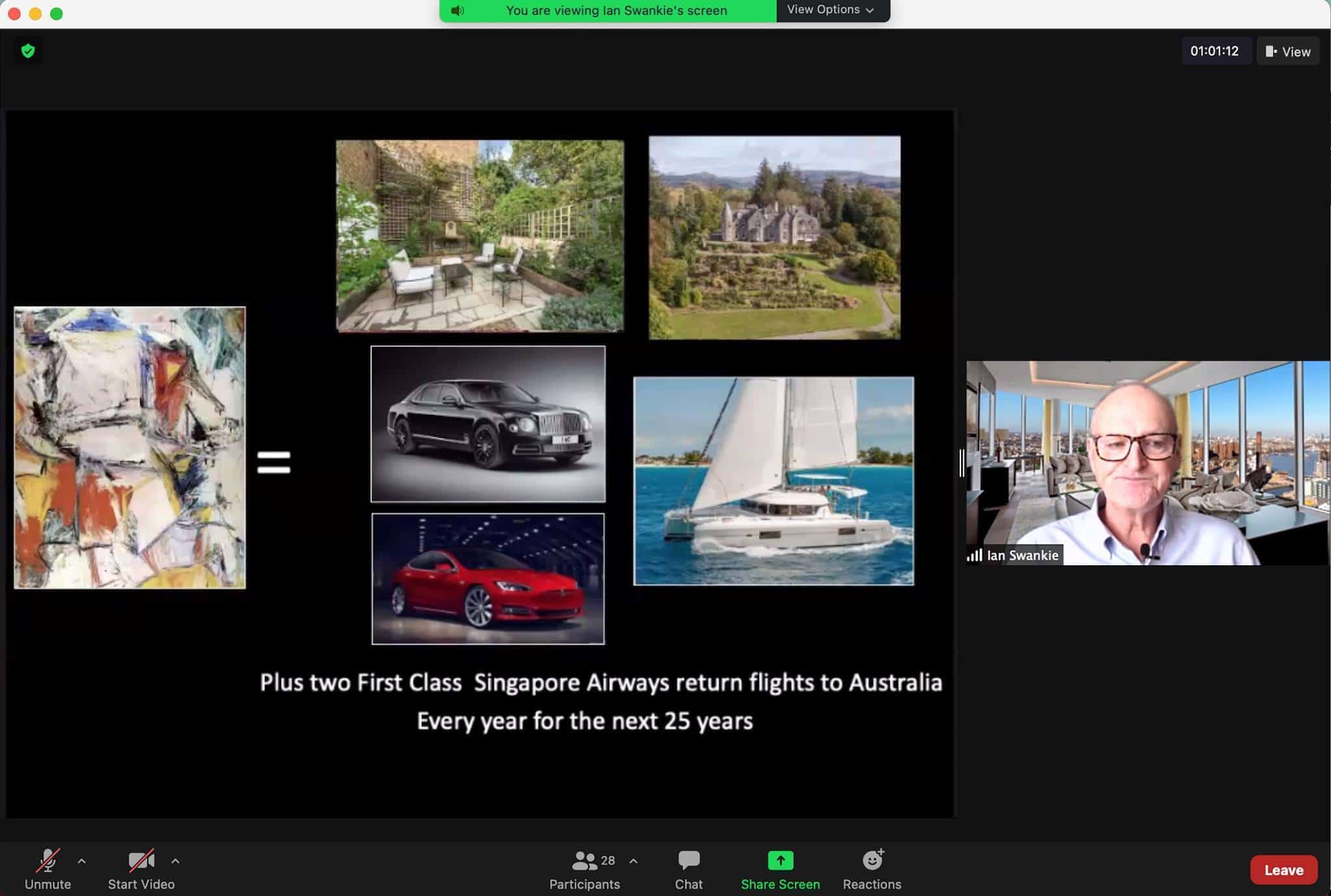This screenshot has width=1331, height=896.
Task: Click Ian Swankie's video thumbnail
Action: click(x=1148, y=463)
